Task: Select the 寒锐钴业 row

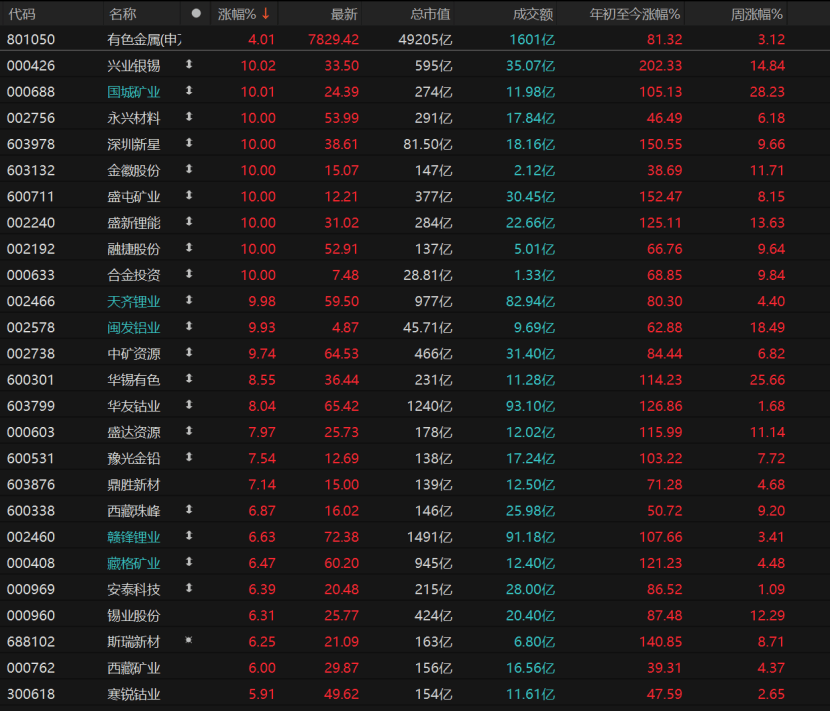Action: pyautogui.click(x=134, y=694)
